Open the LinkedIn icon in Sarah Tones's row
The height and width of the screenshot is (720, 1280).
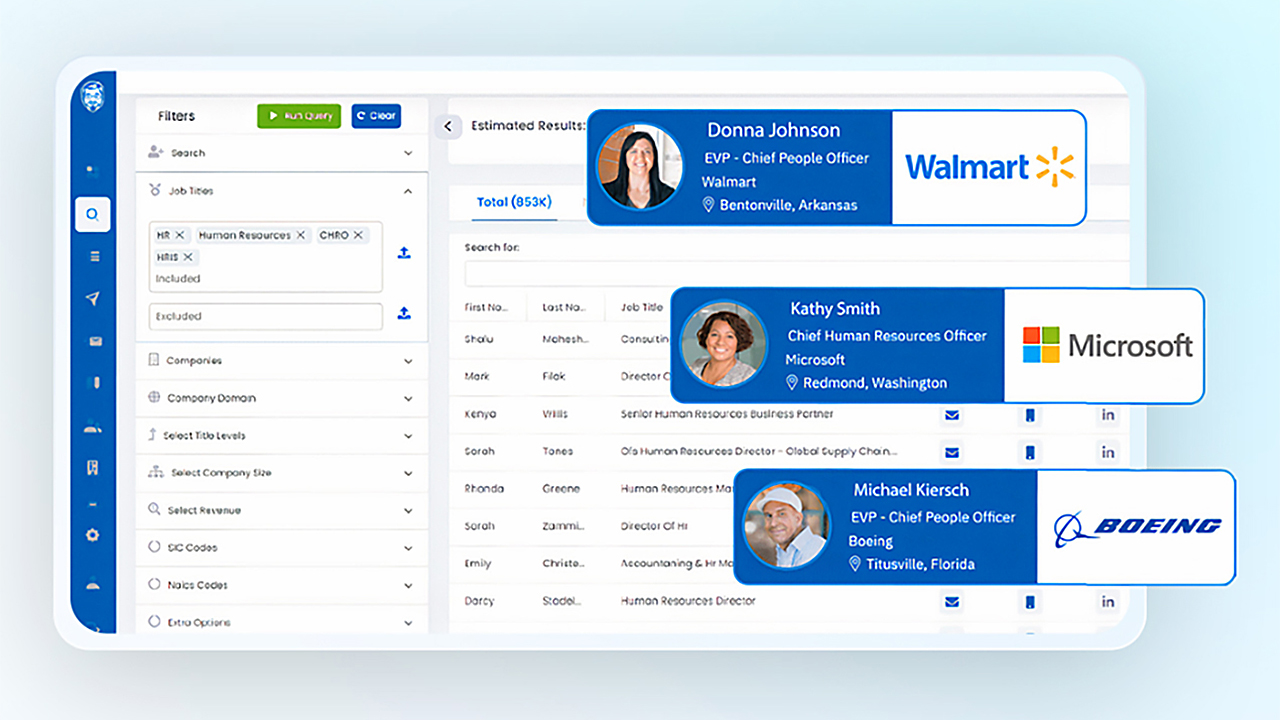click(1108, 451)
